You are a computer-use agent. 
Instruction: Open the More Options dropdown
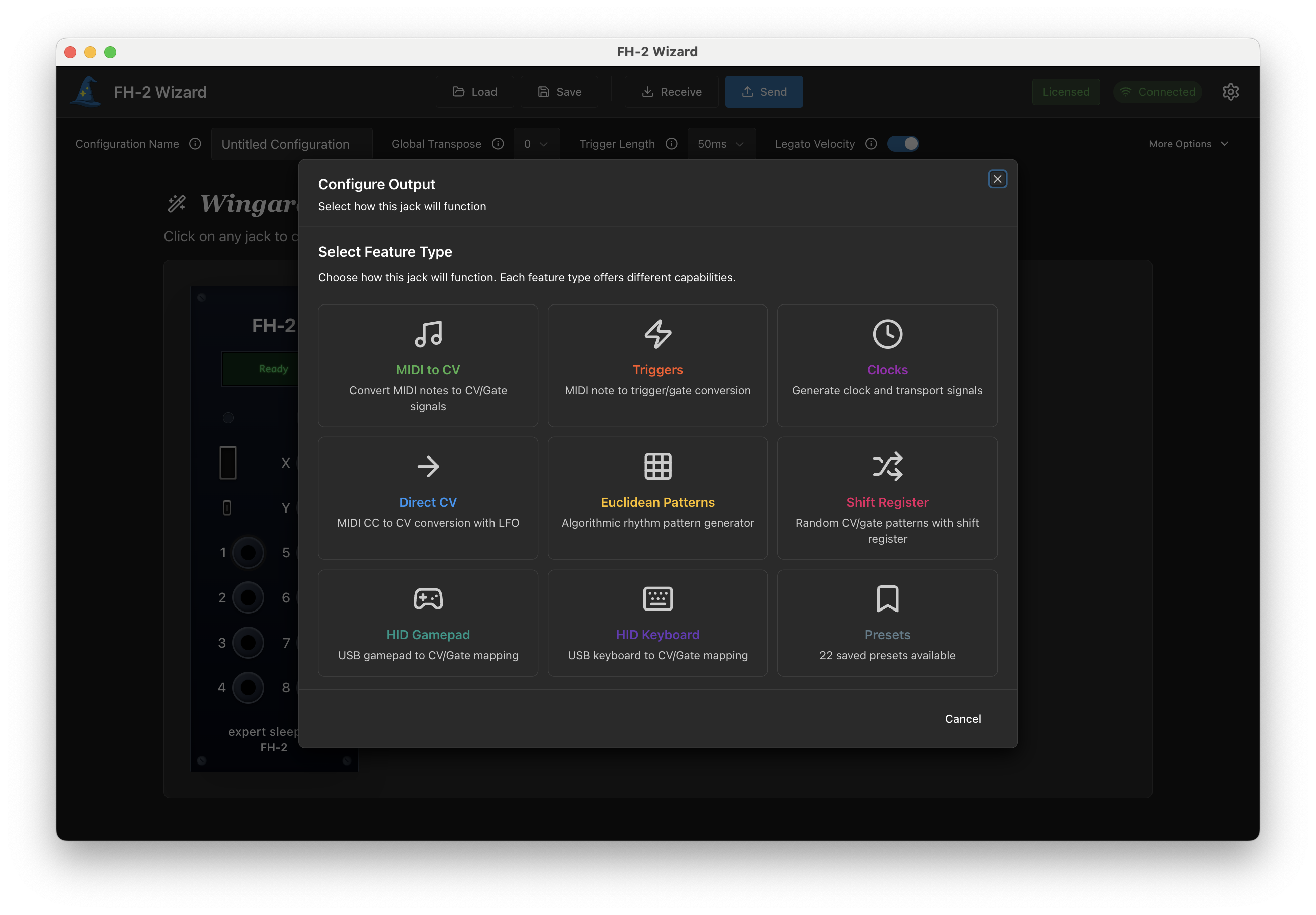1188,144
